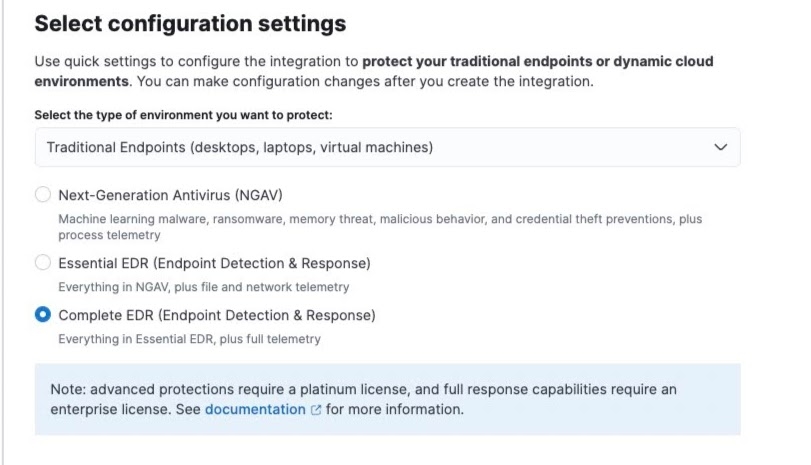Open the environment type dropdown
The width and height of the screenshot is (811, 465).
[387, 147]
